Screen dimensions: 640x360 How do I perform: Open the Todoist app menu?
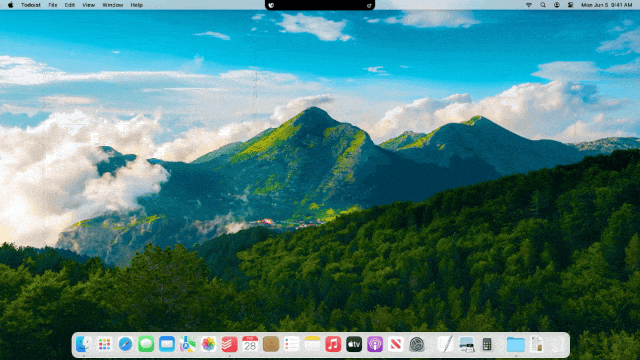click(31, 5)
